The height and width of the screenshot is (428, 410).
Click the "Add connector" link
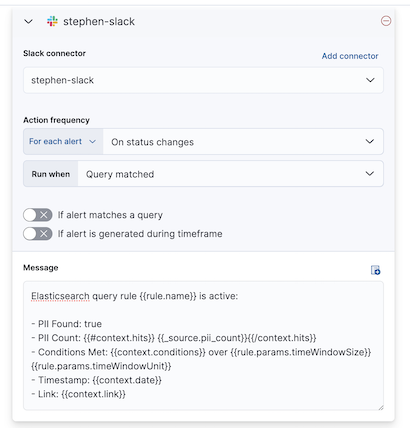[350, 56]
